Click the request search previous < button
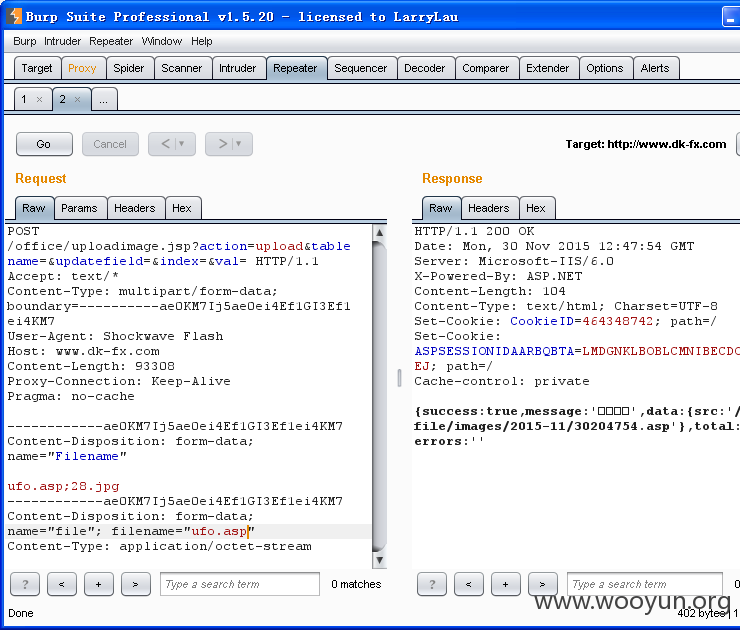The height and width of the screenshot is (630, 740). (x=62, y=584)
